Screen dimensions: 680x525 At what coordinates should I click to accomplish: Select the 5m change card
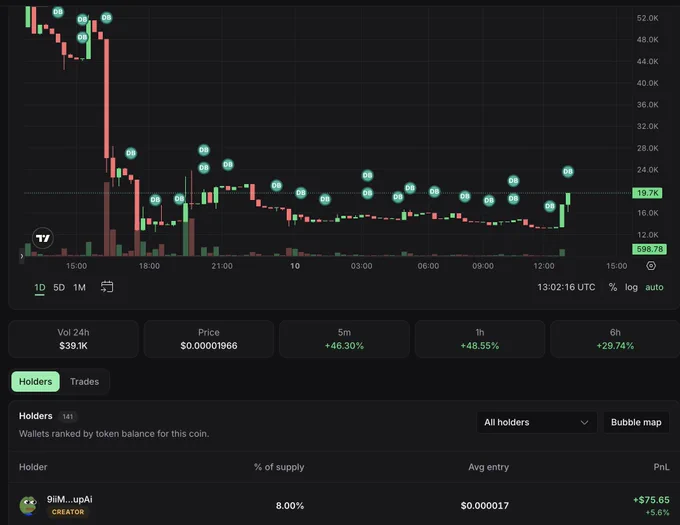(x=344, y=339)
